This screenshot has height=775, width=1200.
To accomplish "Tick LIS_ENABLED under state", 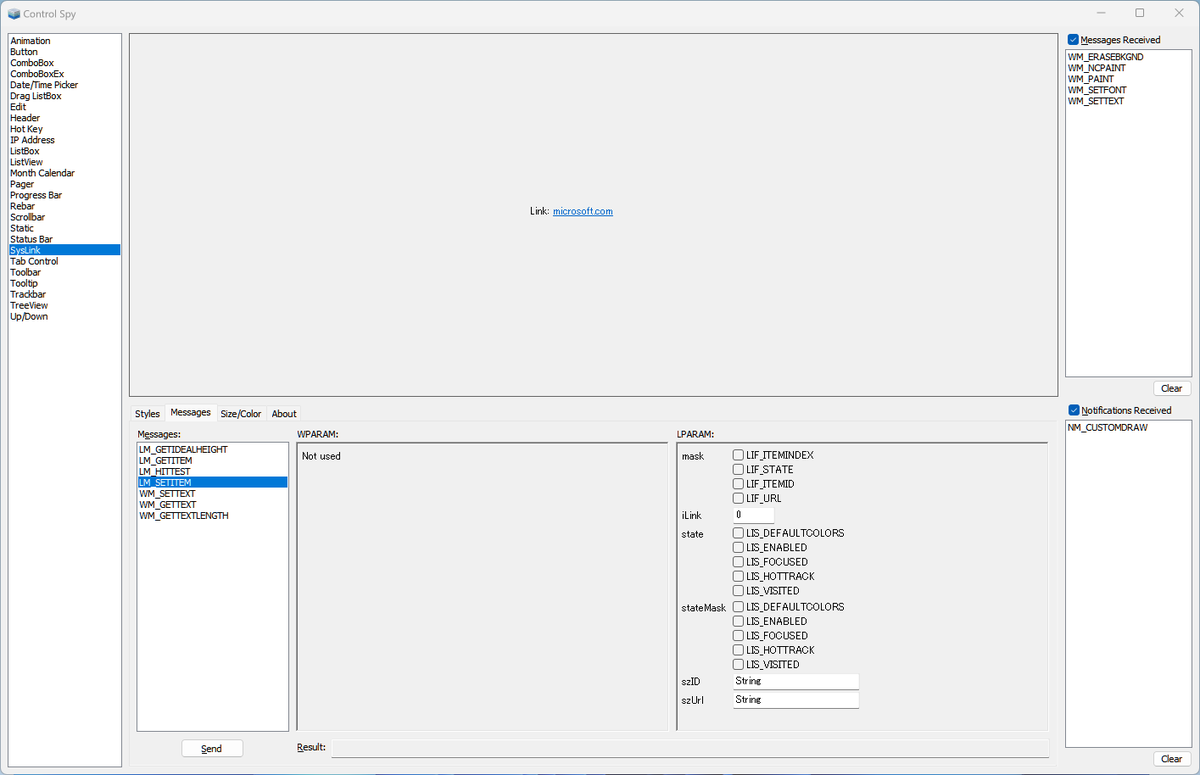I will [x=738, y=548].
